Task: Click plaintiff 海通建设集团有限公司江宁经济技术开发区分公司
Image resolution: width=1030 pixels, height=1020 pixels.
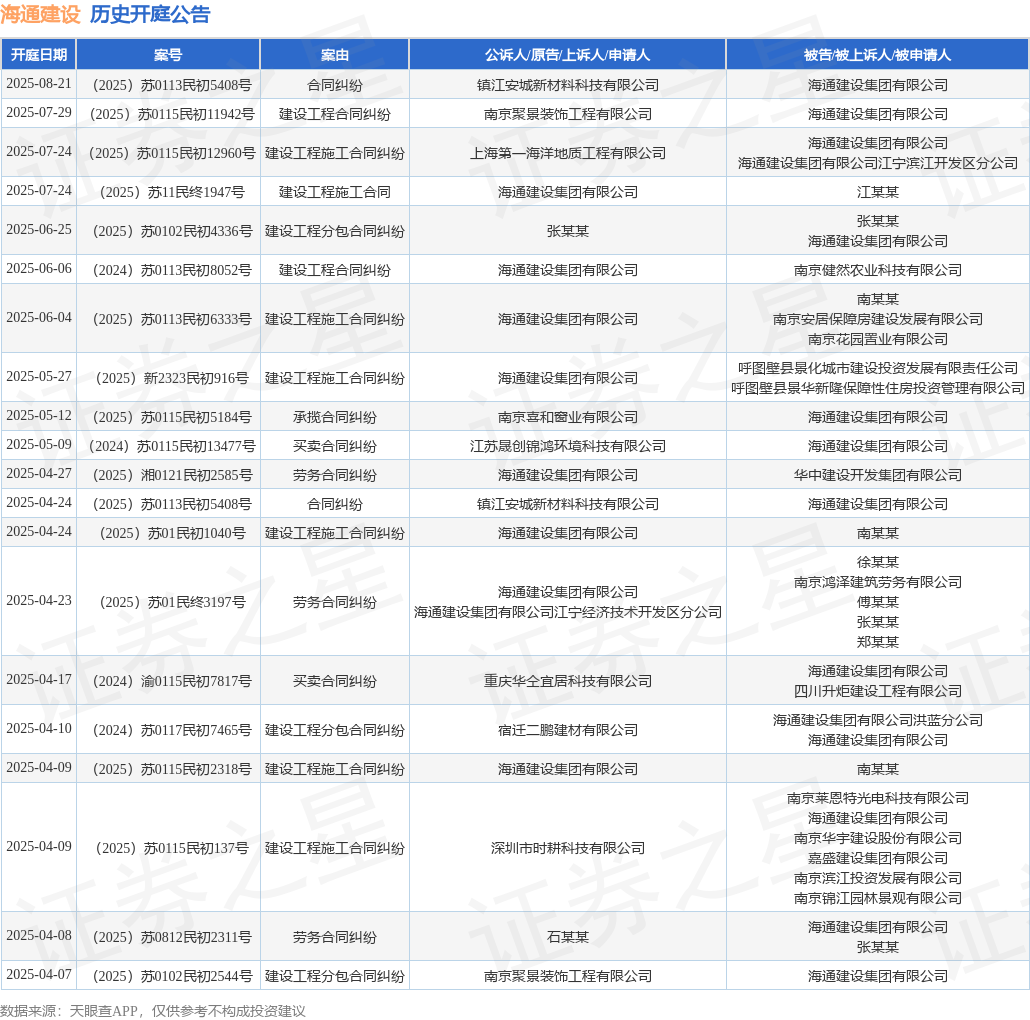Action: (x=568, y=612)
